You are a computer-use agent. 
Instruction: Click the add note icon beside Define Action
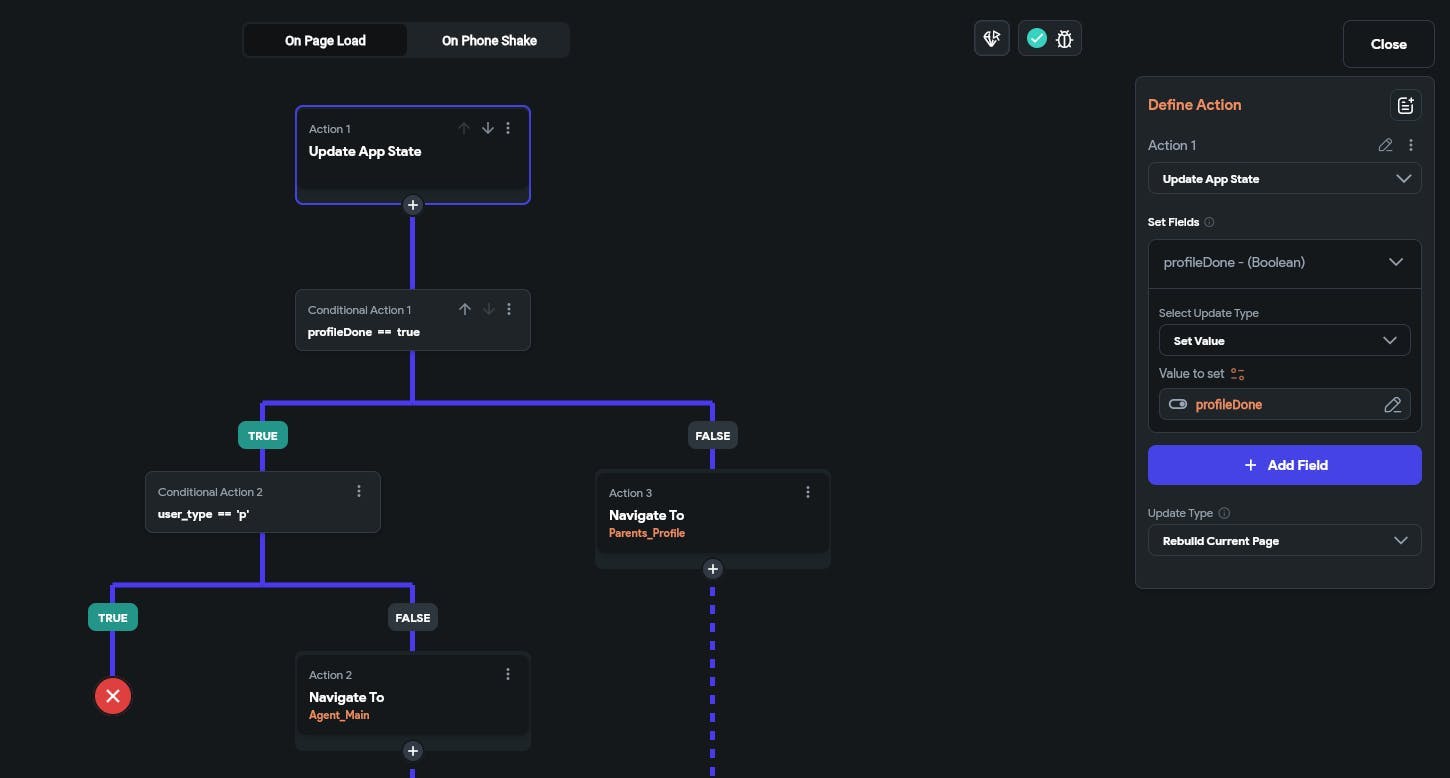[1405, 105]
